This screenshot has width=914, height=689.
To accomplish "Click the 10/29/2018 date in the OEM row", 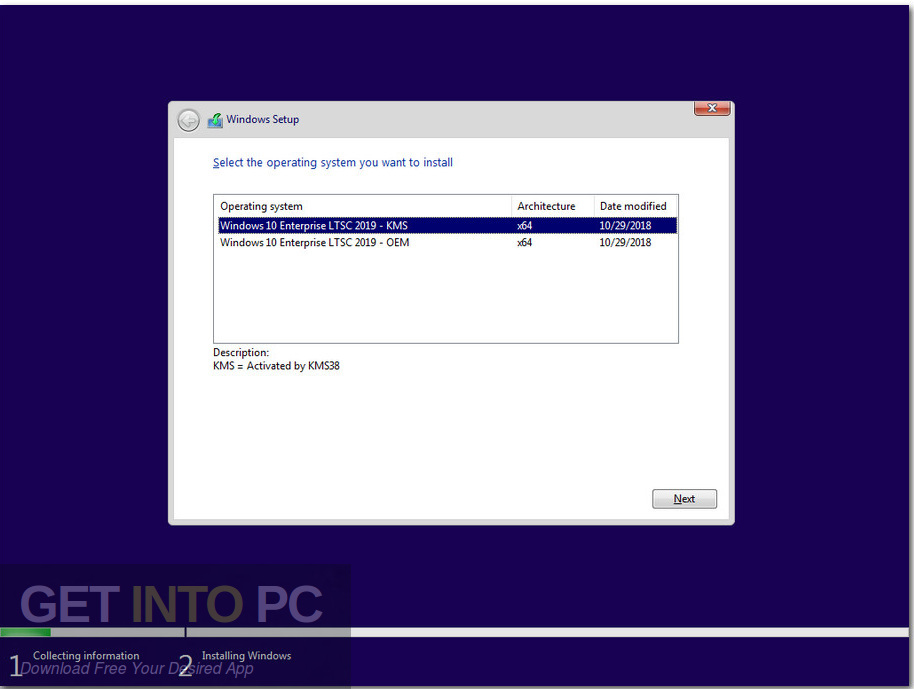I will (624, 242).
